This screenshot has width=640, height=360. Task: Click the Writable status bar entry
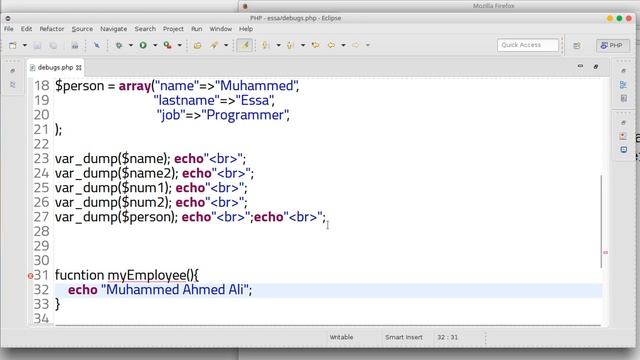pos(341,337)
